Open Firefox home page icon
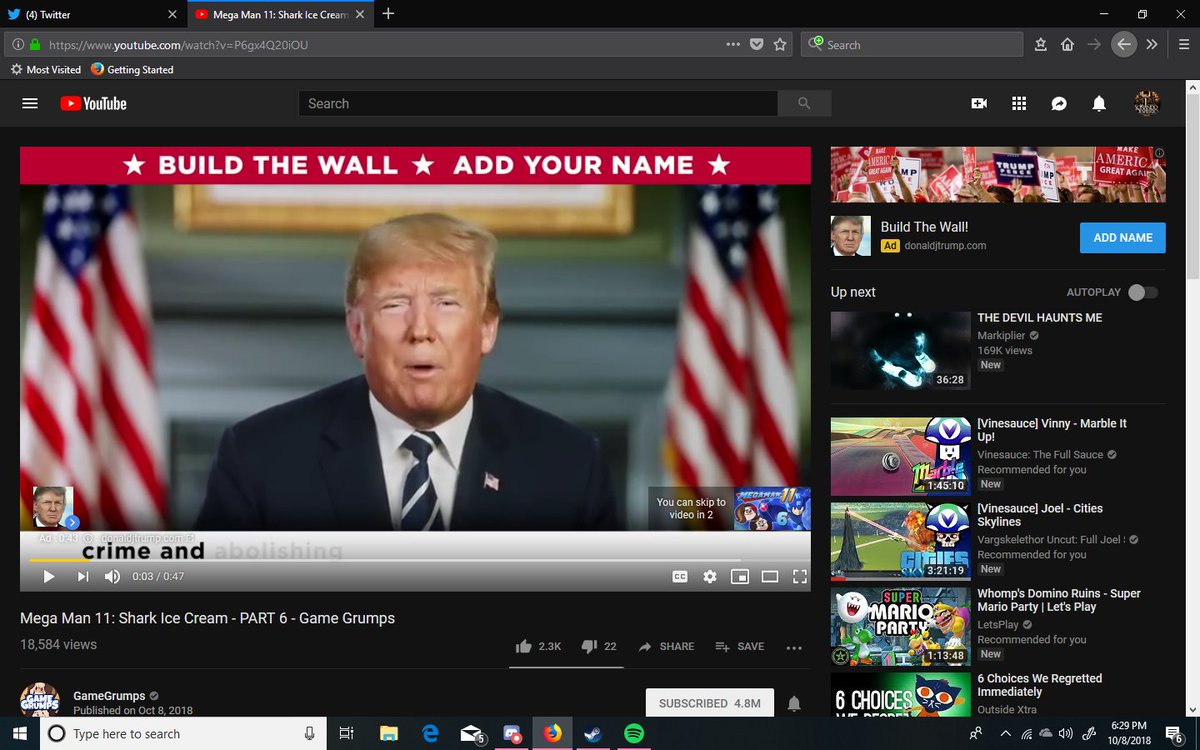This screenshot has width=1200, height=750. pyautogui.click(x=1067, y=44)
